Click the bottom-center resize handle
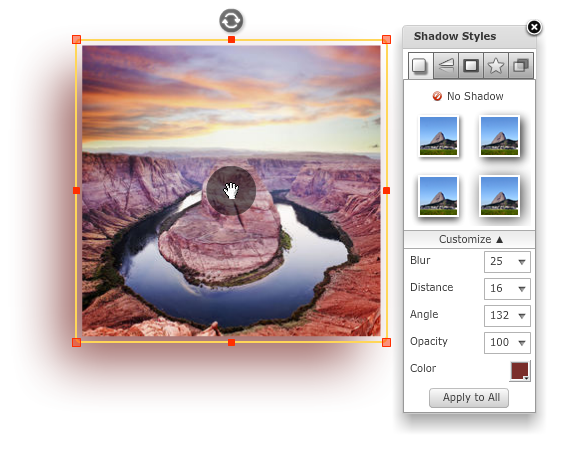 tap(231, 343)
